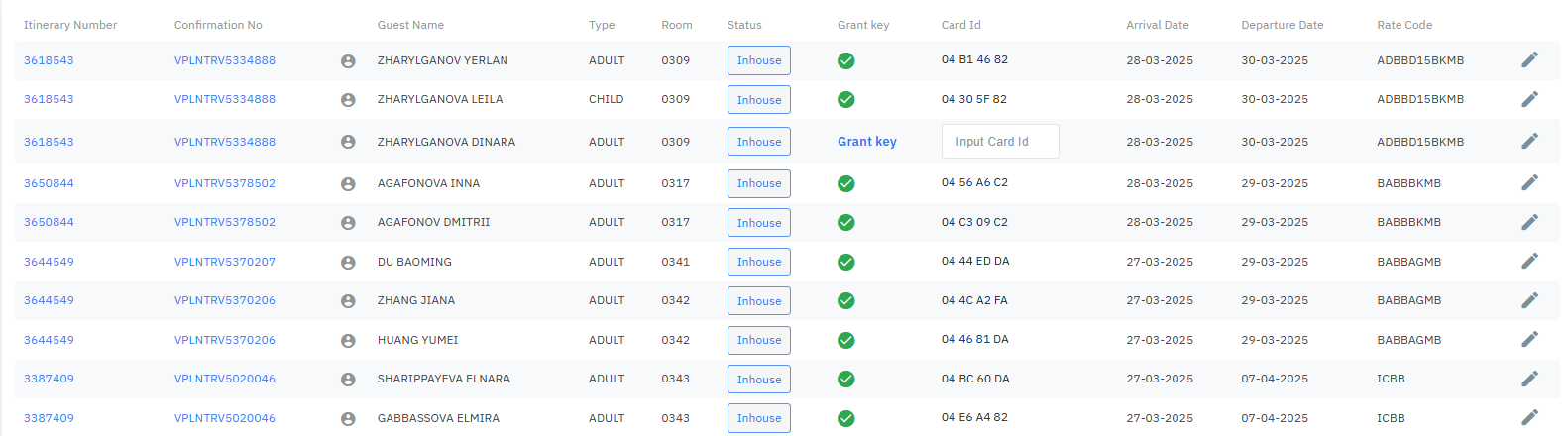The image size is (1568, 436).
Task: Open itinerary 3644549 in HUANG YUMEI row
Action: tap(49, 340)
